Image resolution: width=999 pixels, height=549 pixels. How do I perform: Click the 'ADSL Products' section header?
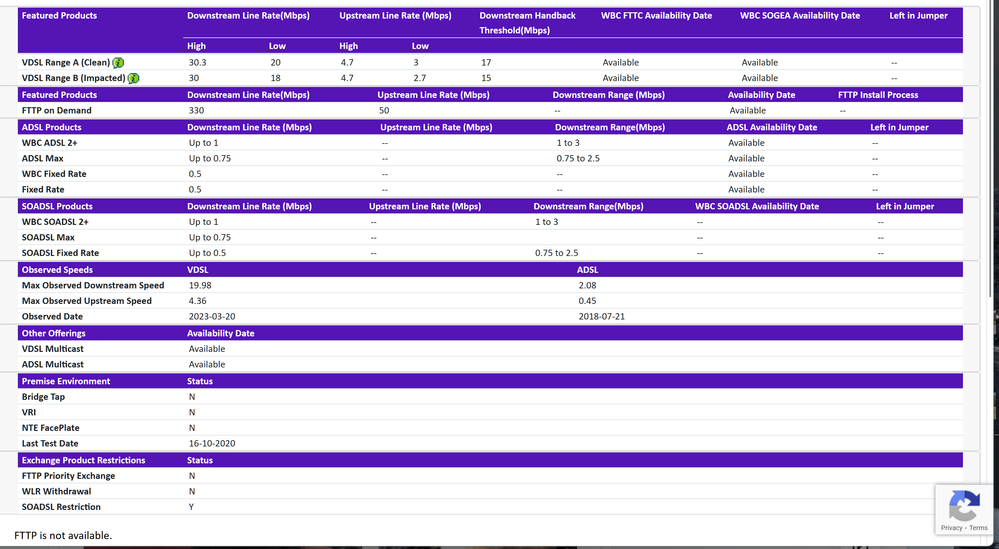click(52, 127)
